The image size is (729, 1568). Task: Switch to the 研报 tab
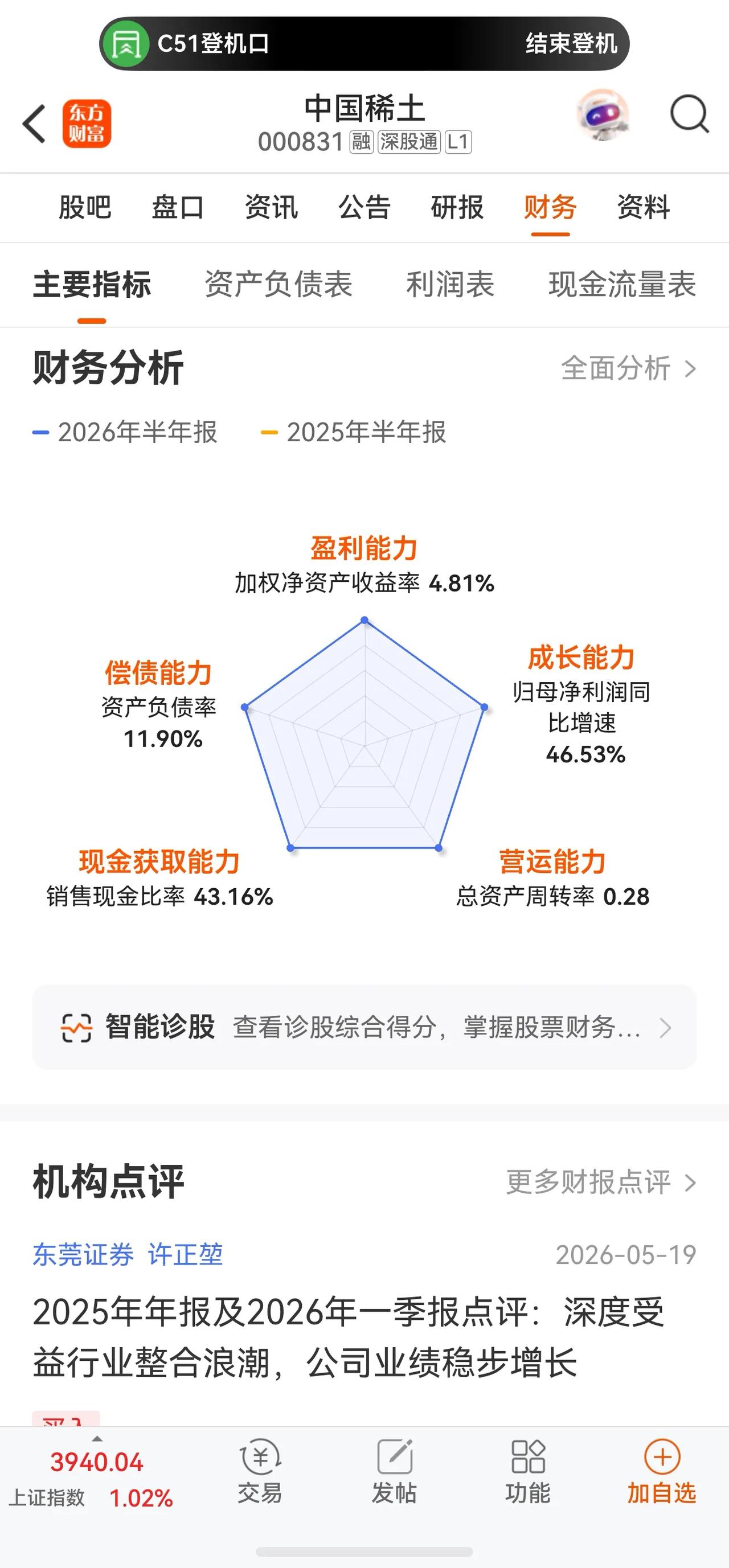coord(457,207)
